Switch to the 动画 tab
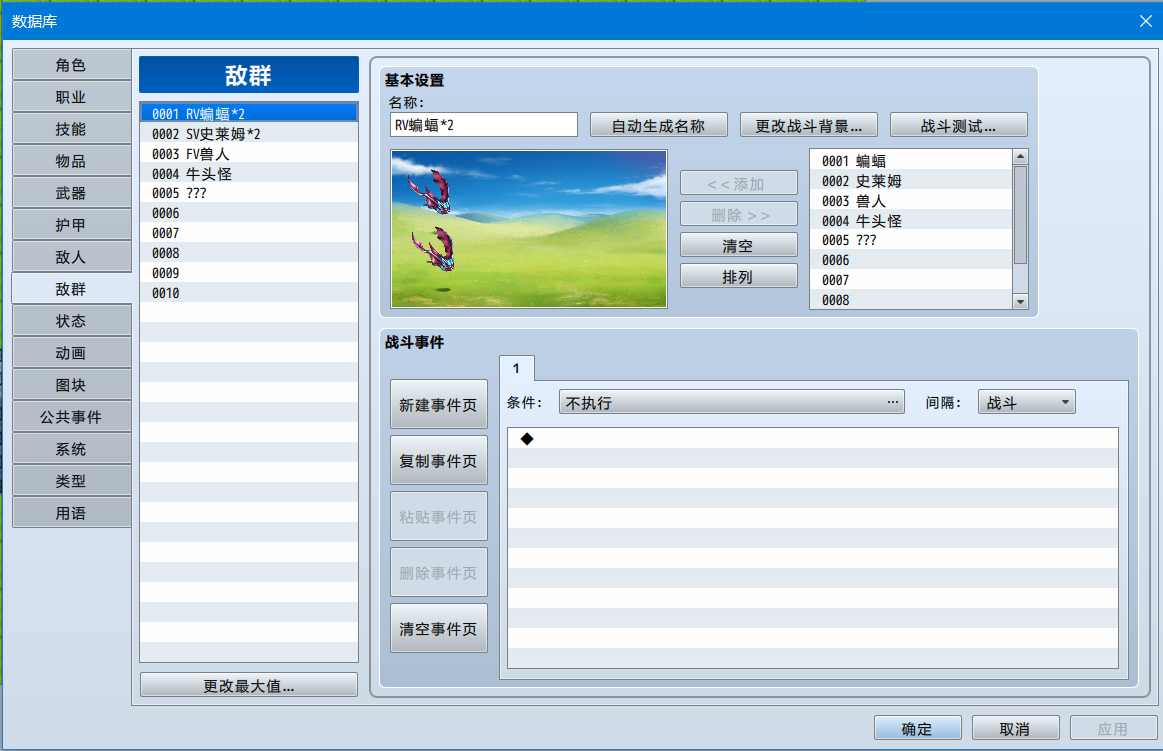 [x=71, y=353]
